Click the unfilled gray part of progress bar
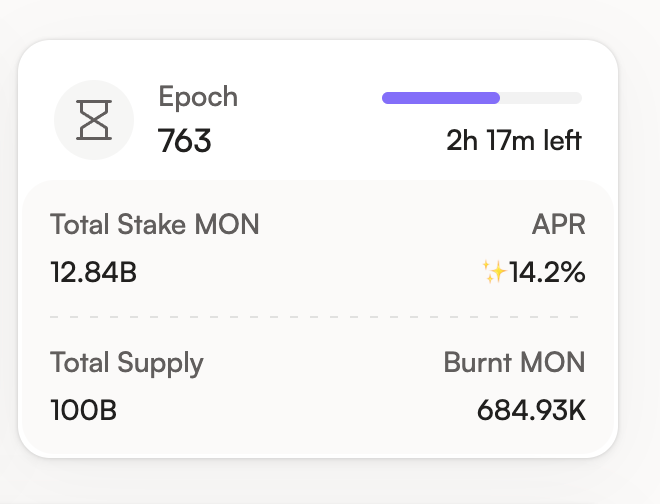 point(541,98)
